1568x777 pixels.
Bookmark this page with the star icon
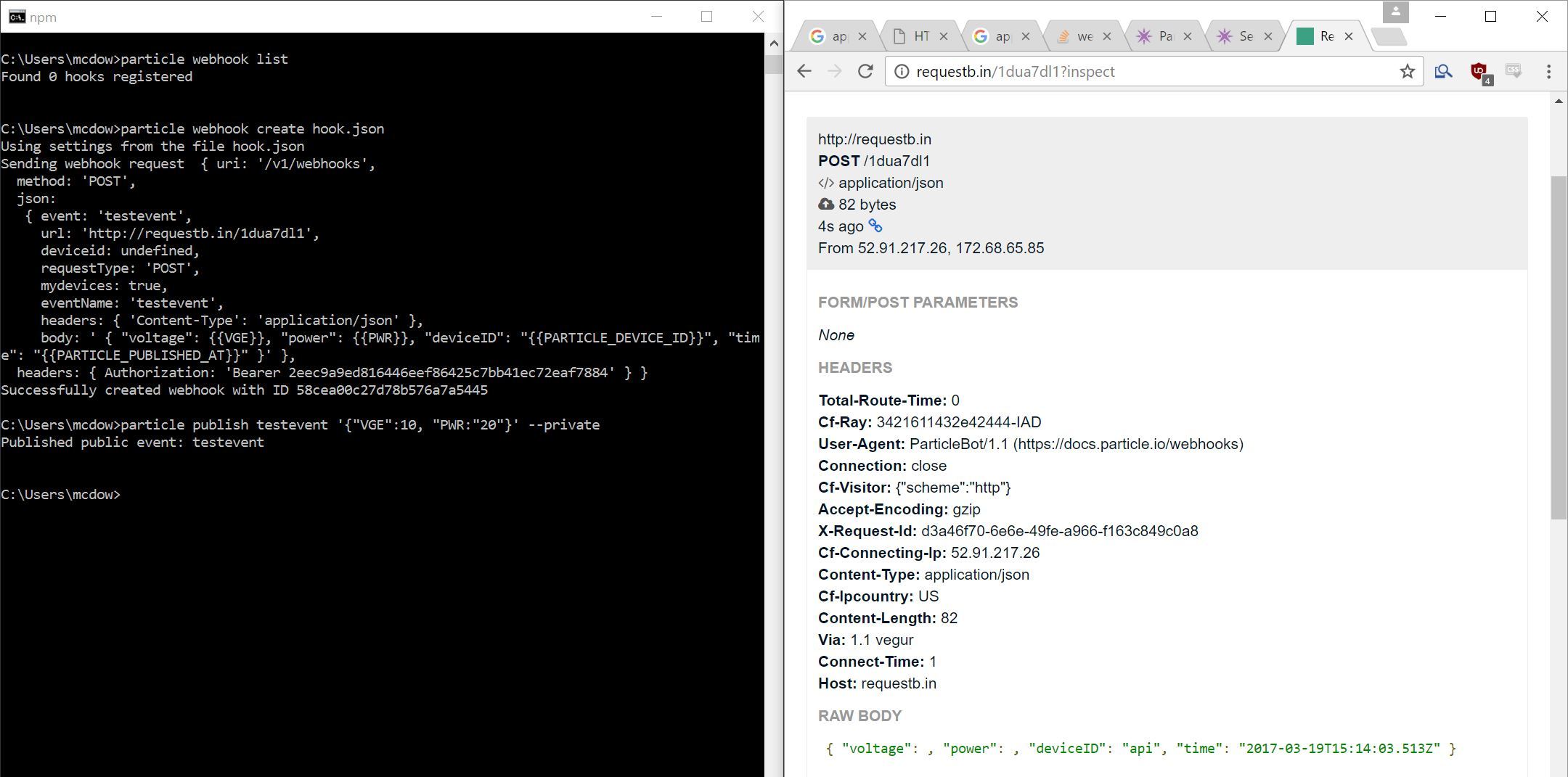1407,71
